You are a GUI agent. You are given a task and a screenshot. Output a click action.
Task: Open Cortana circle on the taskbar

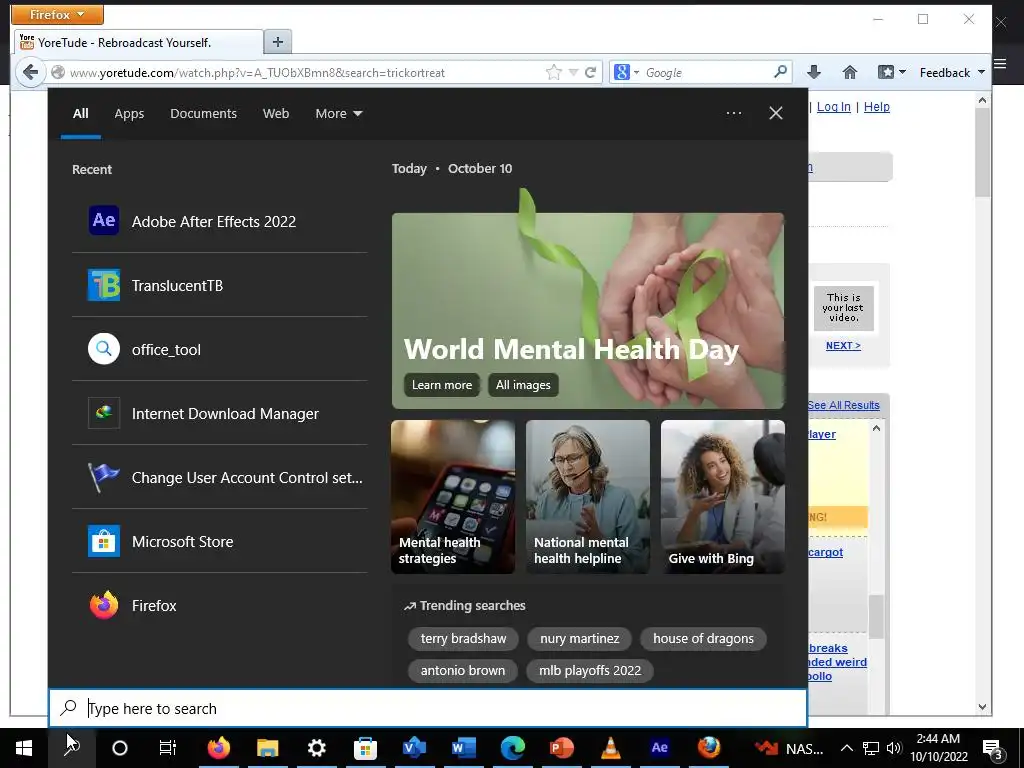(120, 748)
